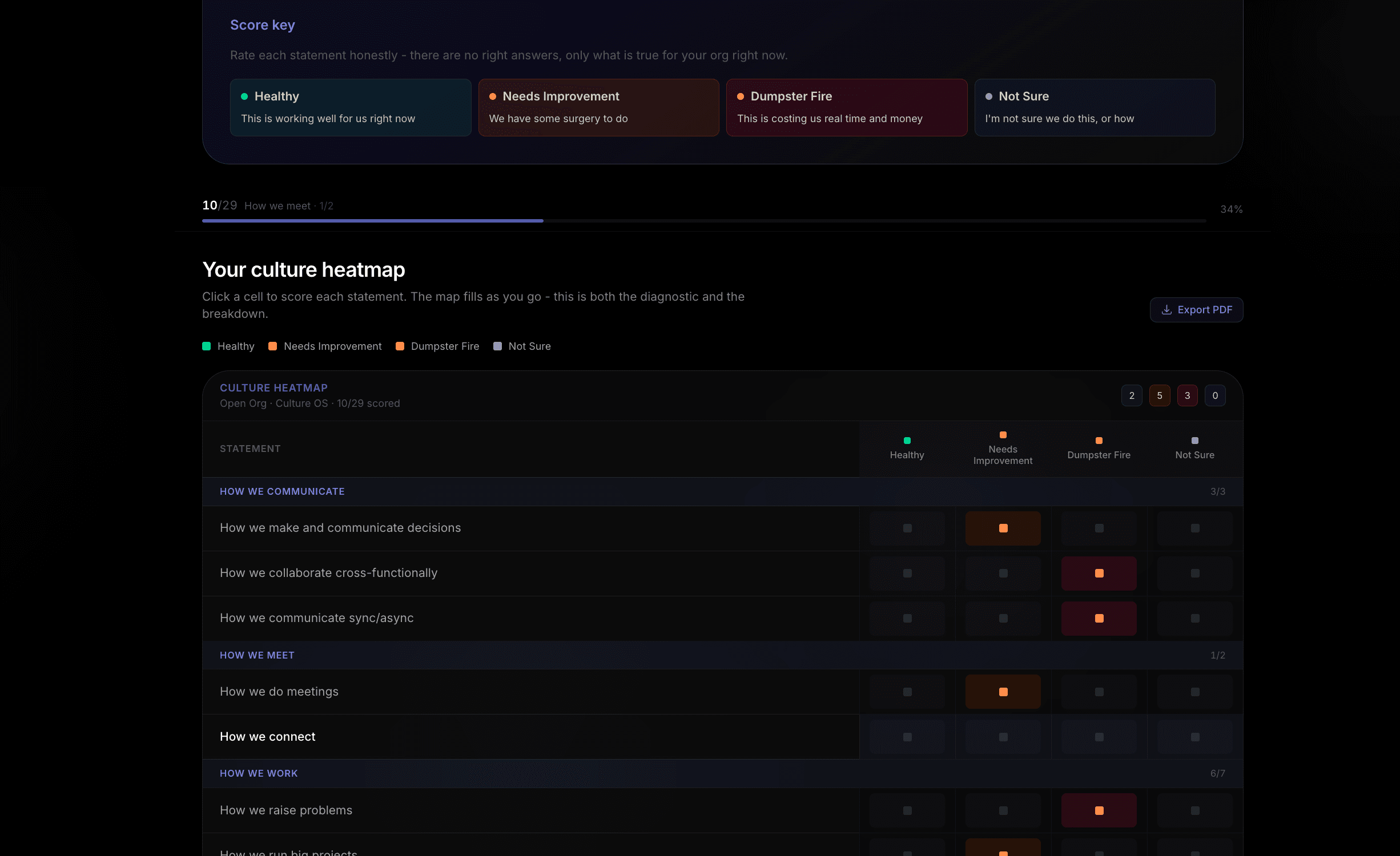This screenshot has width=1400, height=856.
Task: Mark 'collaborate cross-functionally' as Needs Improvement
Action: tap(1003, 574)
